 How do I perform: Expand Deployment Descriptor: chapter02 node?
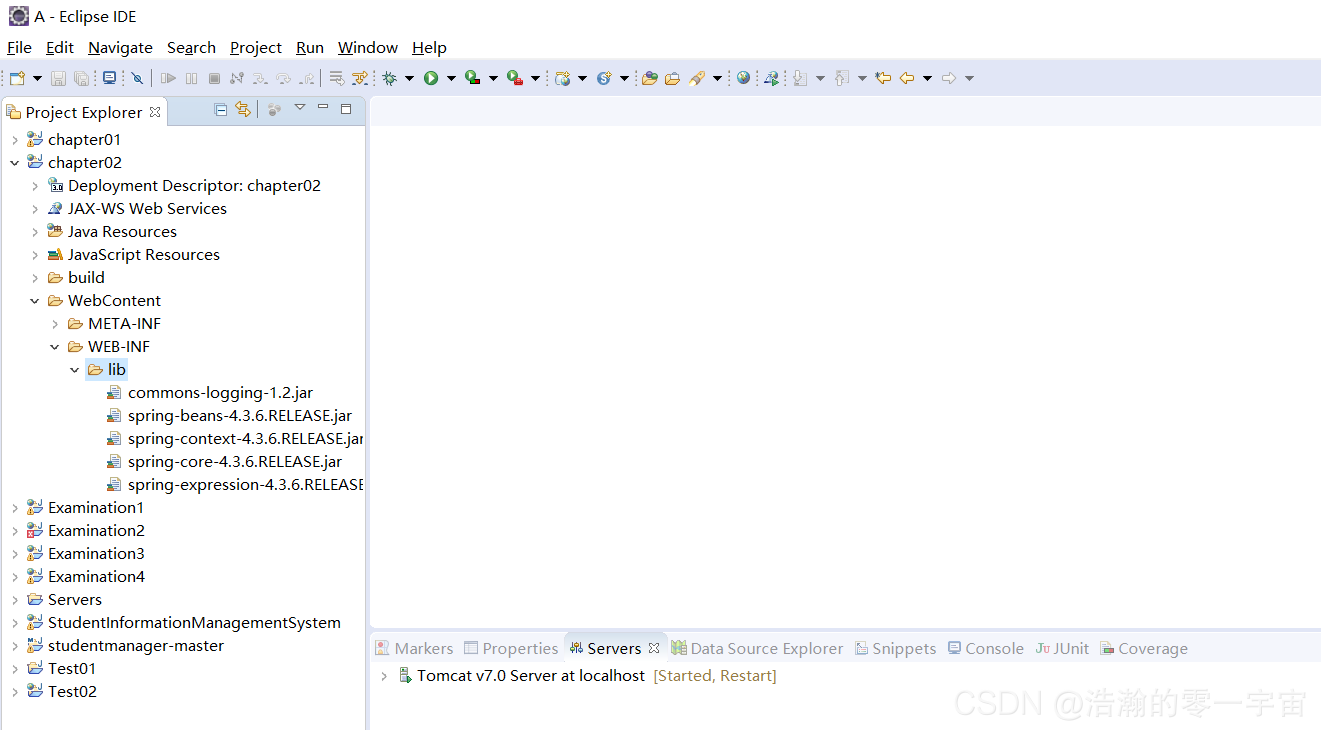tap(35, 186)
